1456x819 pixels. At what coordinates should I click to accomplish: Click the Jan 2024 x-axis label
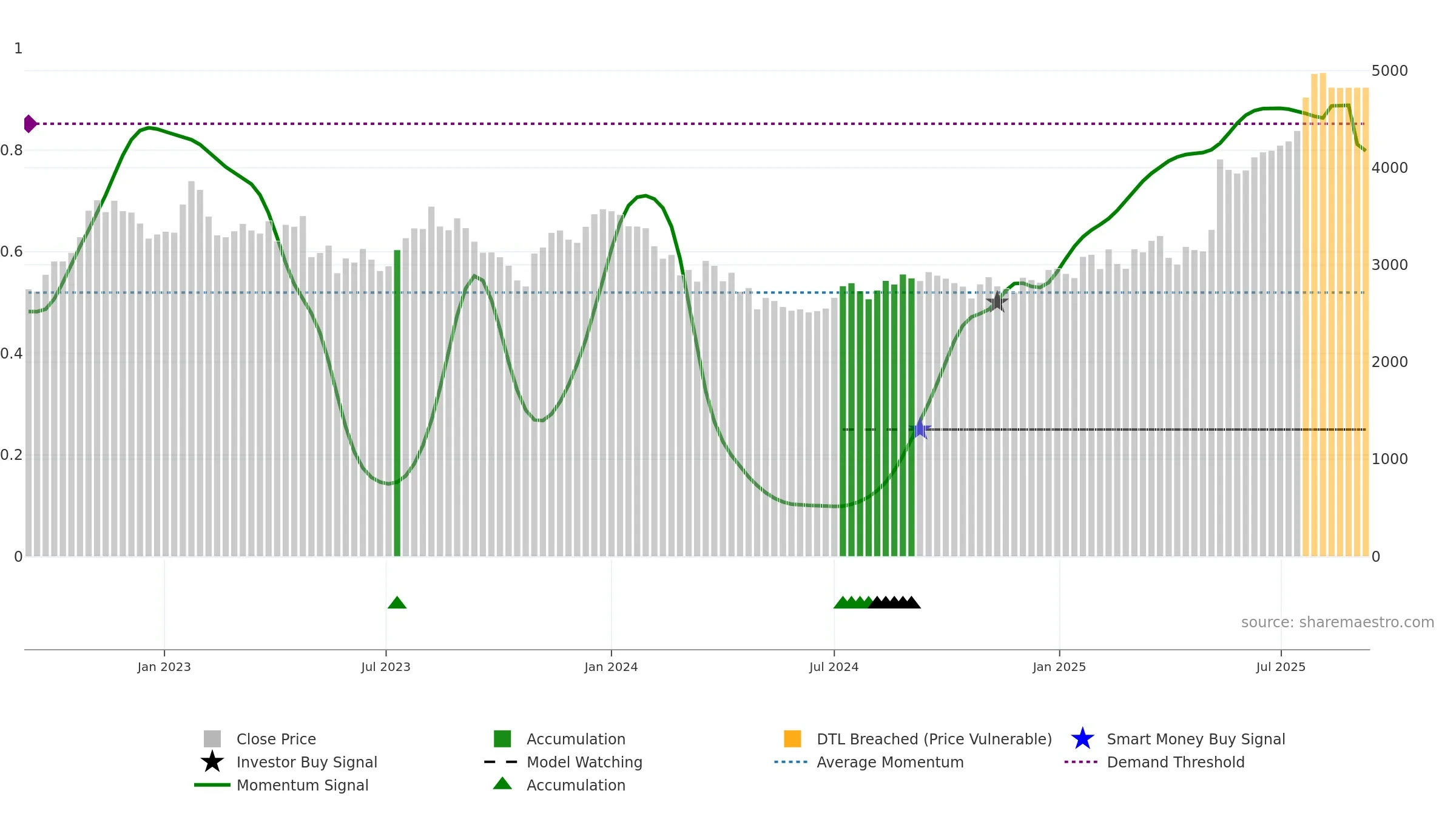[611, 667]
